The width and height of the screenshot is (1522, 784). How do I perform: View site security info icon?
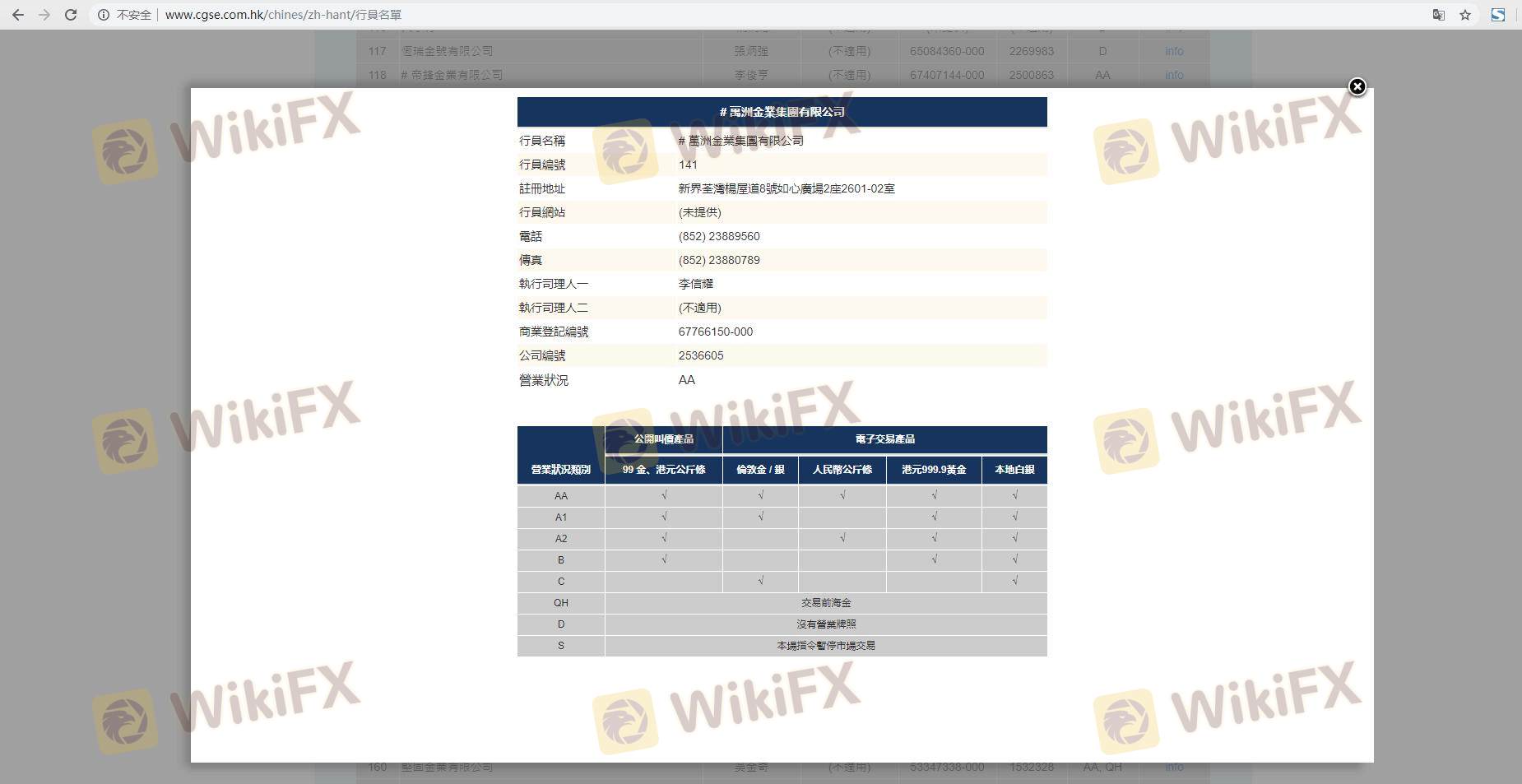(x=104, y=15)
